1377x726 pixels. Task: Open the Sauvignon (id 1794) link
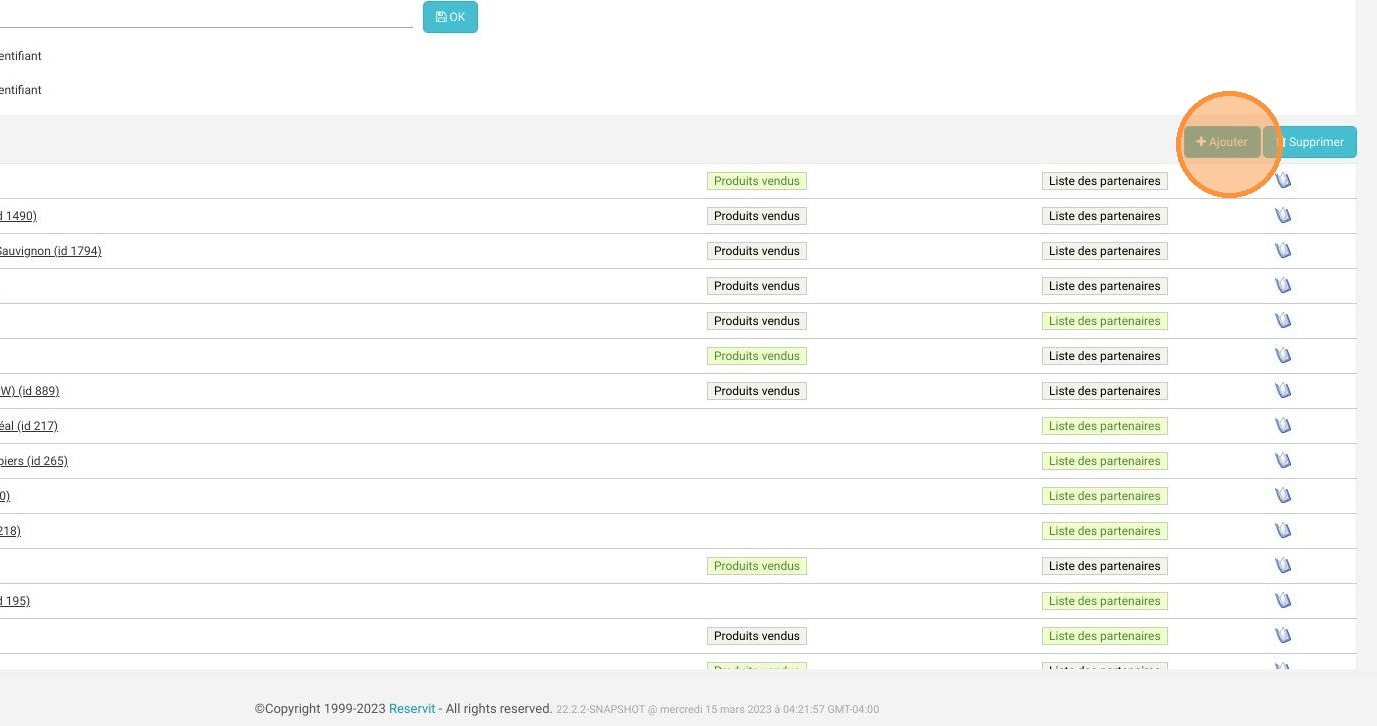(x=51, y=251)
